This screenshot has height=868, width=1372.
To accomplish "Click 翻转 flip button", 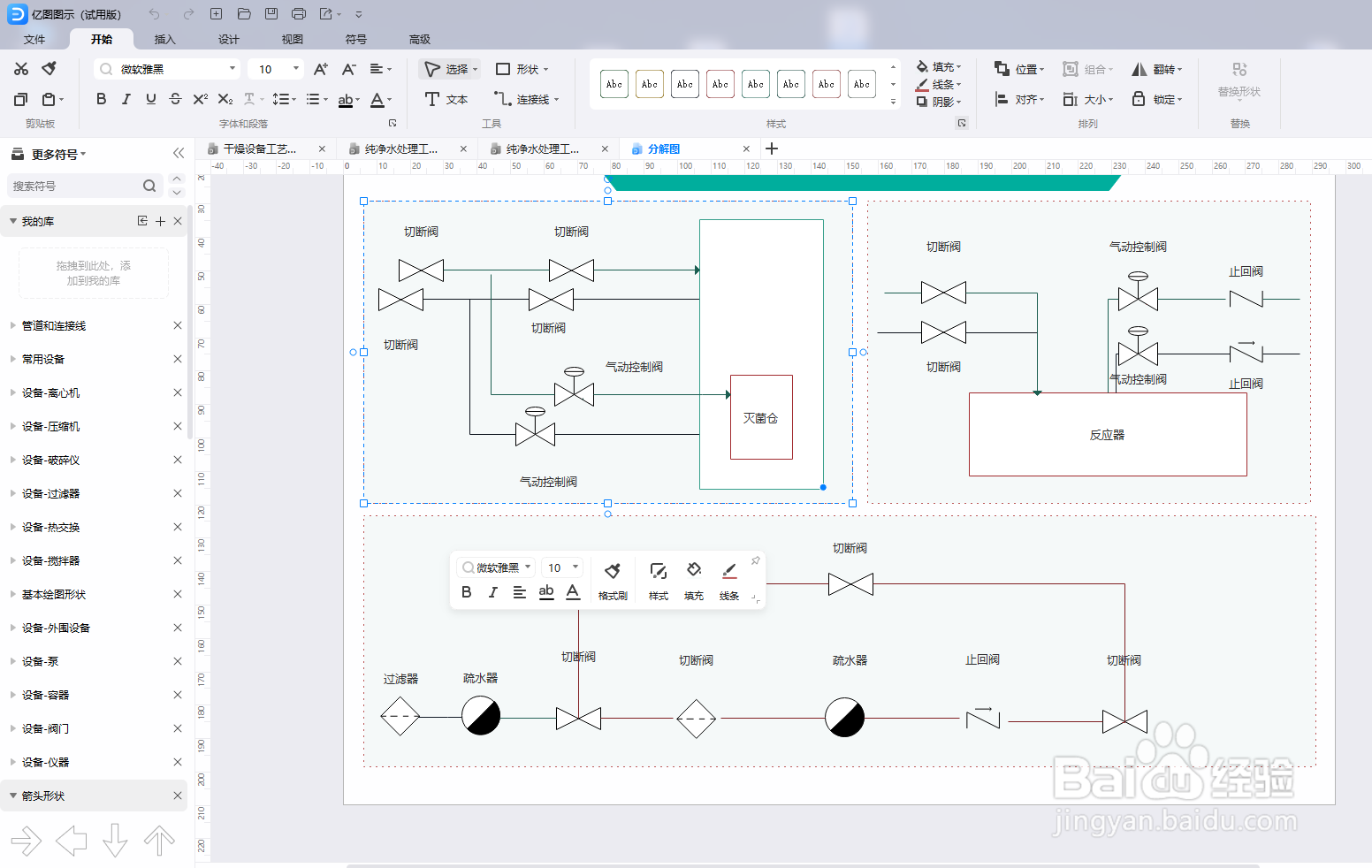I will pos(1156,69).
